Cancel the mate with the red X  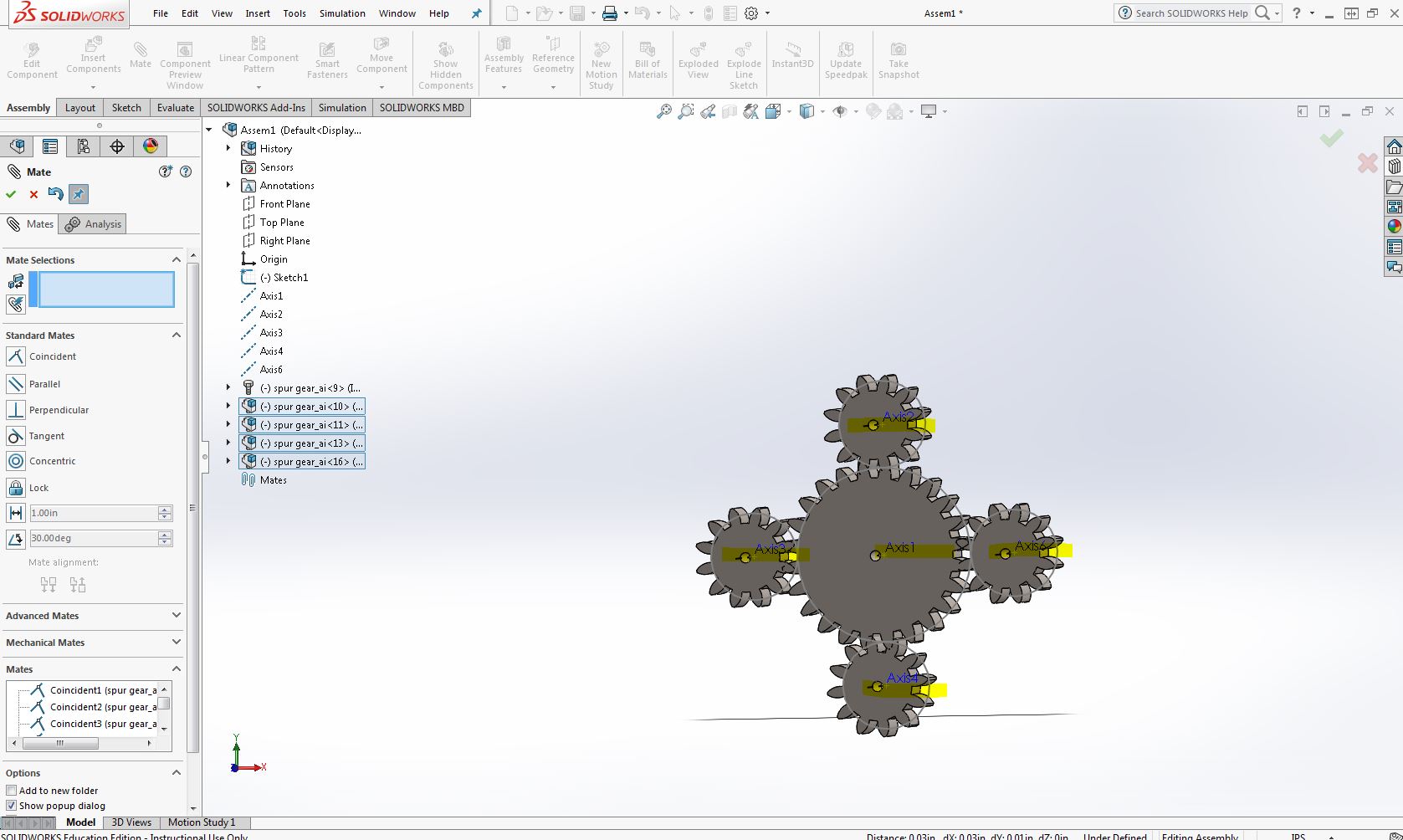[x=33, y=194]
